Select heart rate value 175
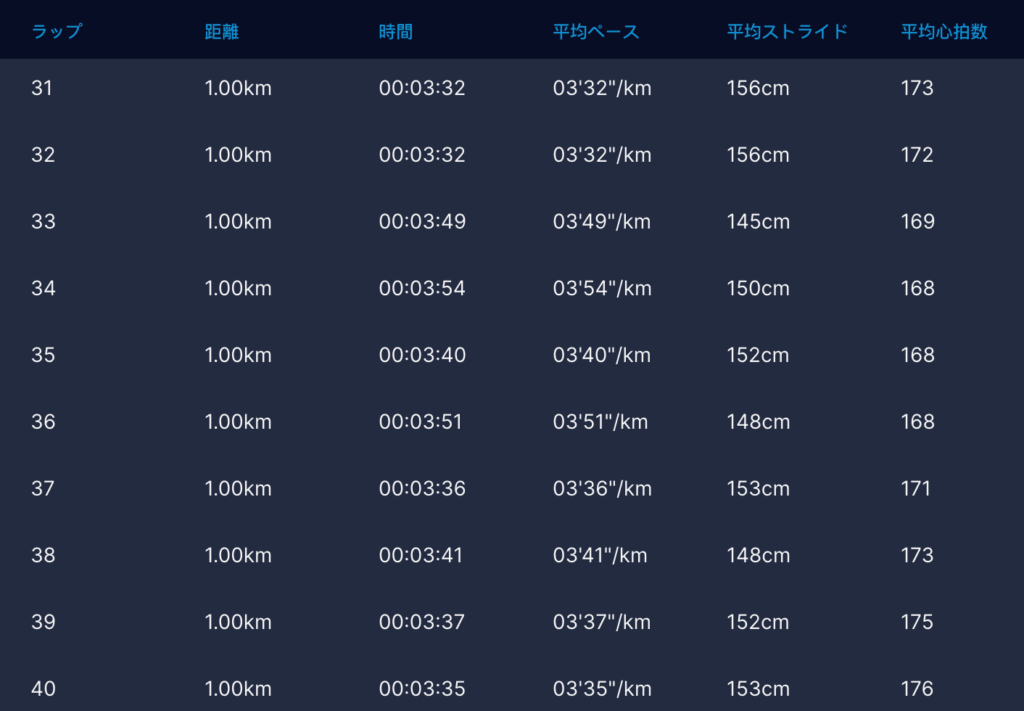This screenshot has width=1024, height=711. [x=917, y=622]
